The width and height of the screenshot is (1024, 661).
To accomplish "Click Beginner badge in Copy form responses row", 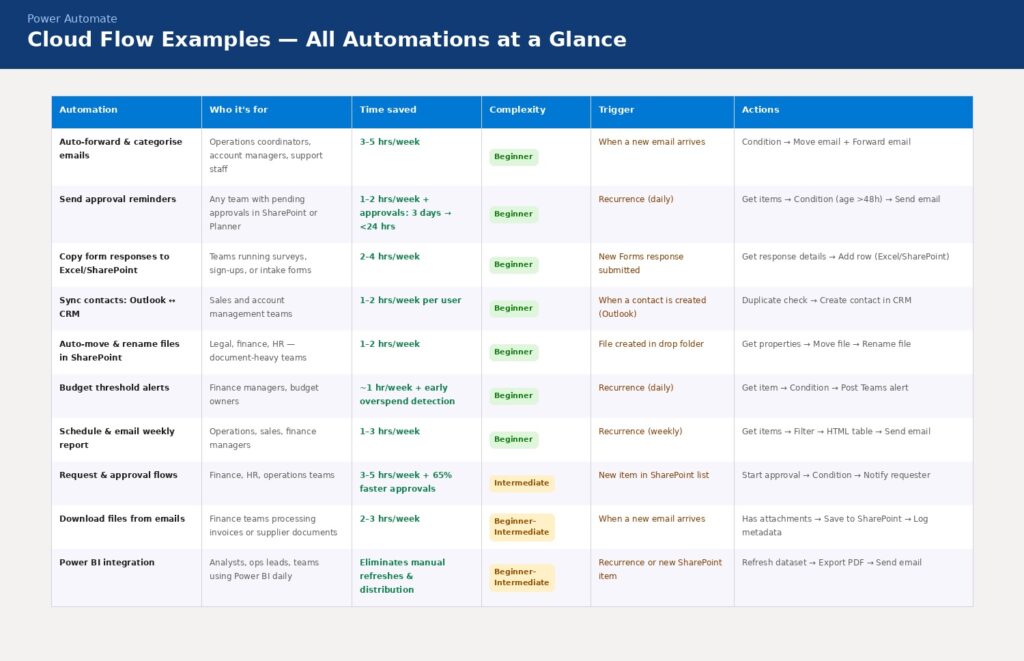I will (513, 265).
